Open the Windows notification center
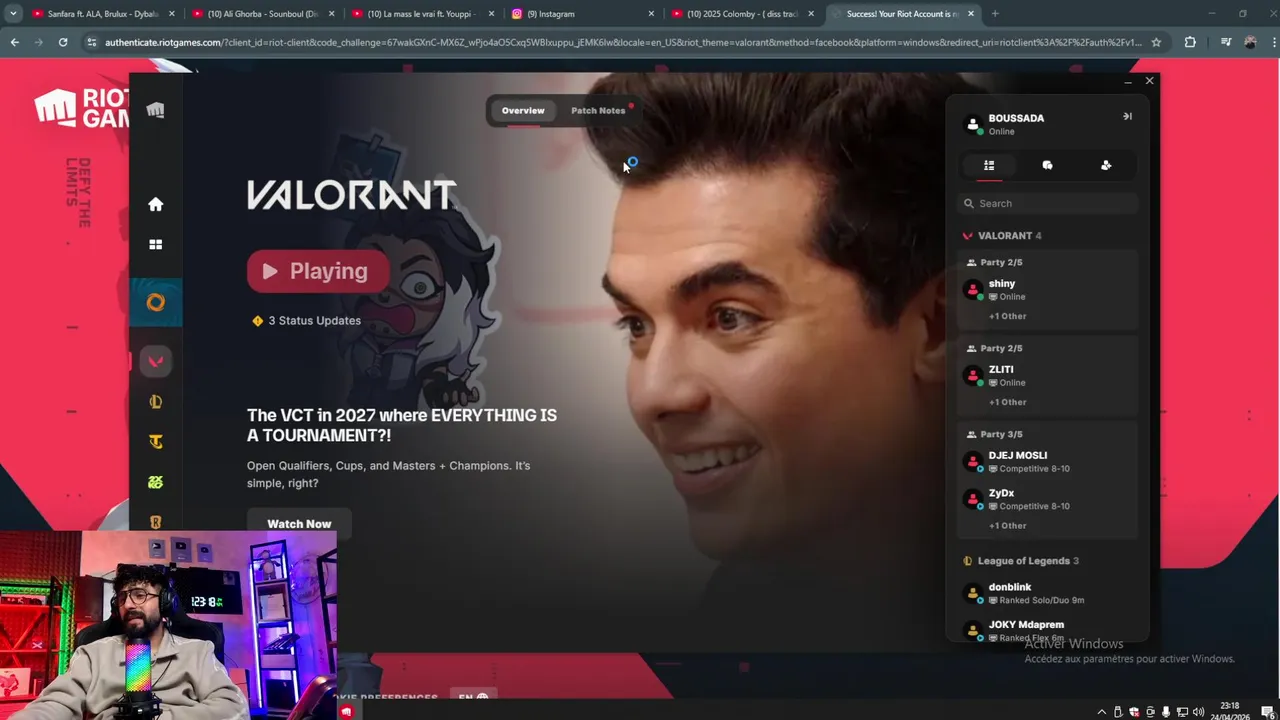 (x=1267, y=712)
